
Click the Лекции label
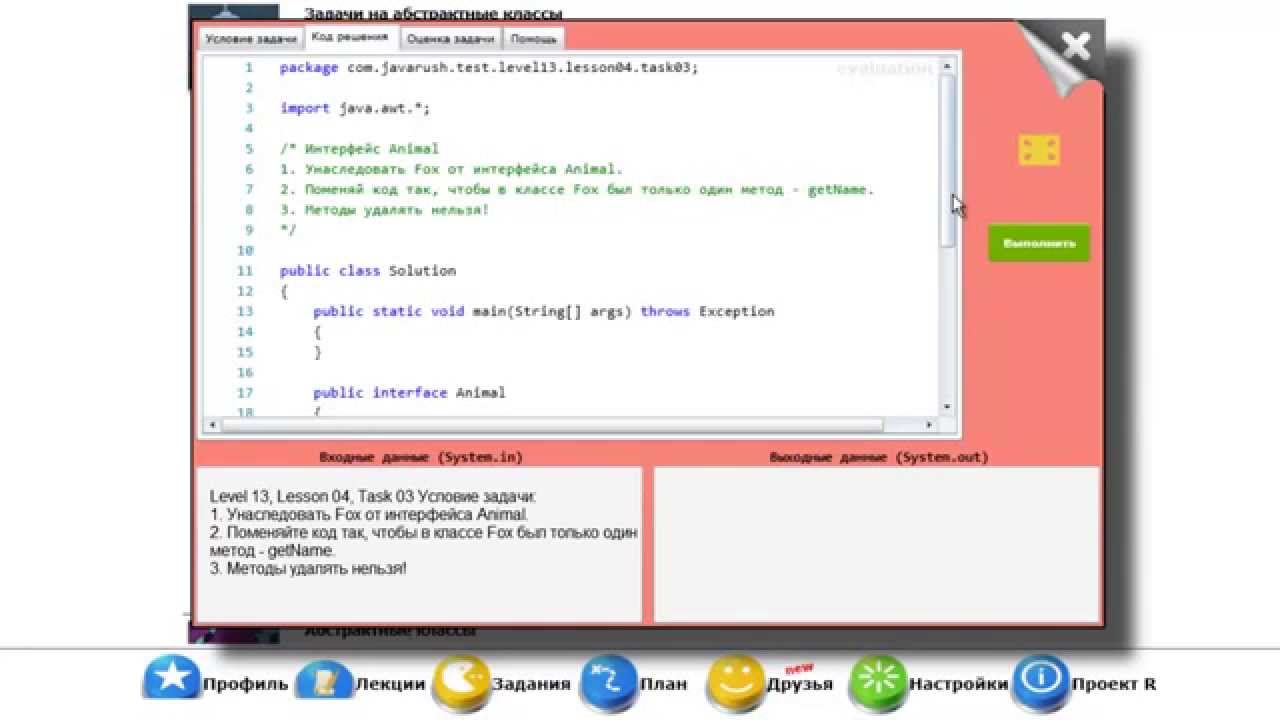[390, 685]
